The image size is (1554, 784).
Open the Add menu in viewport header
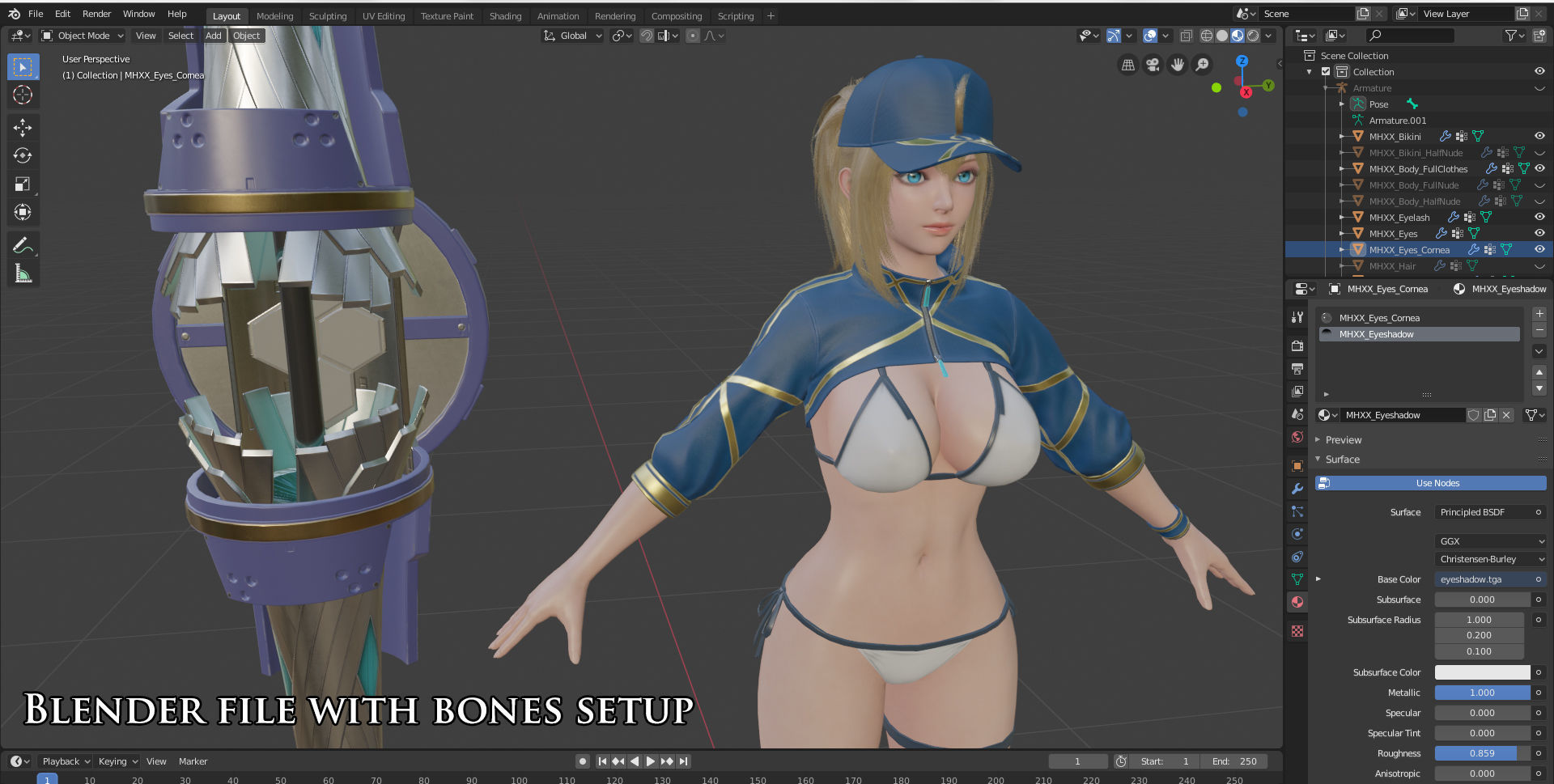[x=213, y=36]
